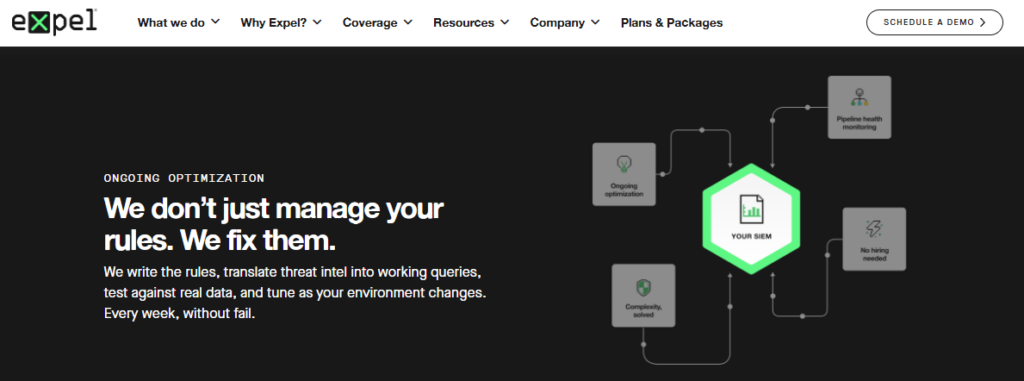Select the Pipeline health monitoring label
Image resolution: width=1024 pixels, height=381 pixels.
[859, 123]
